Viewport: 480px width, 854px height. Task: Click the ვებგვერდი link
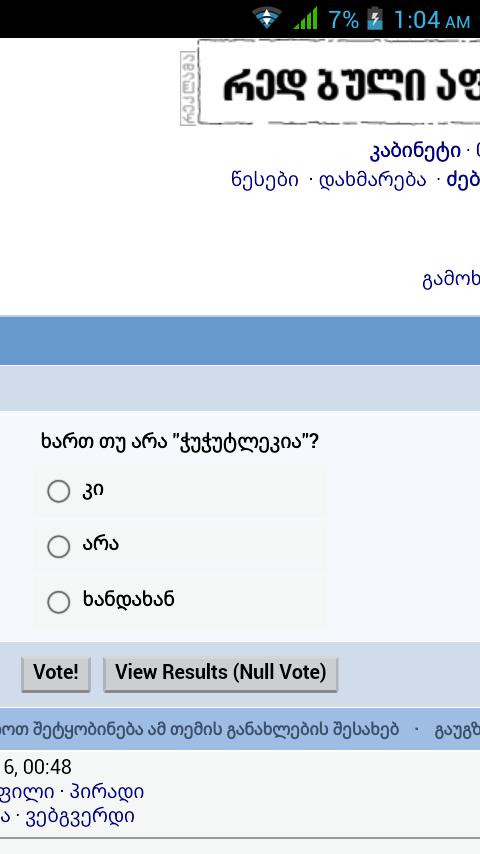(x=80, y=816)
